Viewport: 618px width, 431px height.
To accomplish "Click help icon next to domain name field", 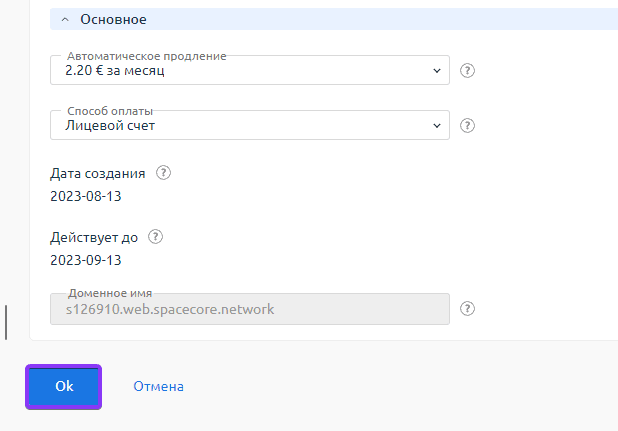I will 467,309.
